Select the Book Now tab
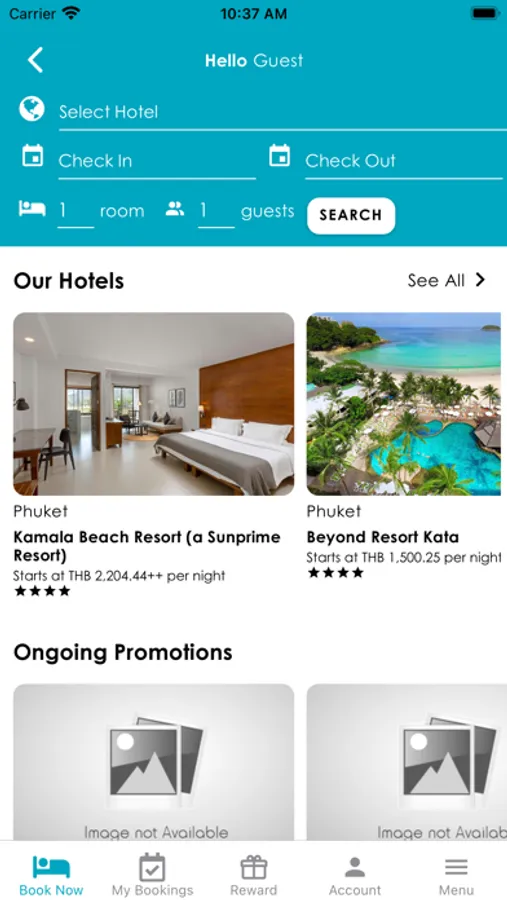The image size is (507, 900). point(51,875)
